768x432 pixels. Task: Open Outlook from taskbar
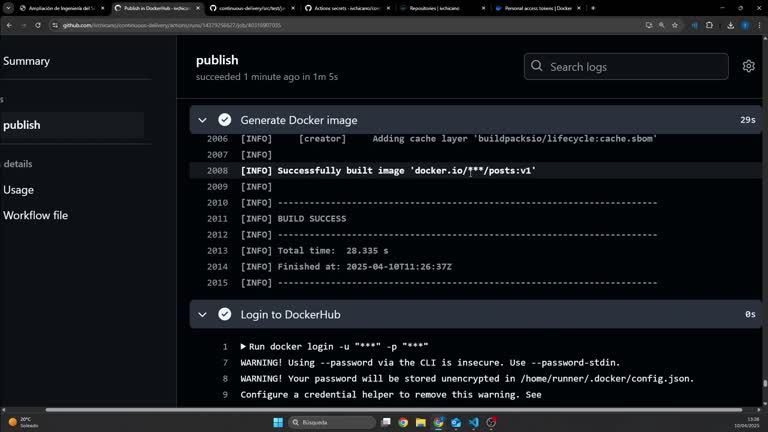pyautogui.click(x=456, y=422)
